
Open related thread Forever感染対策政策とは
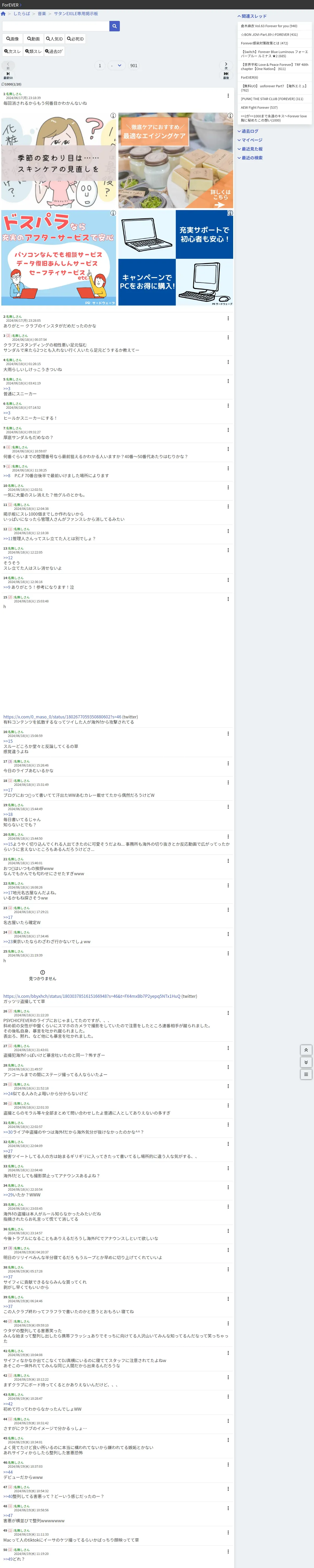pyautogui.click(x=274, y=43)
